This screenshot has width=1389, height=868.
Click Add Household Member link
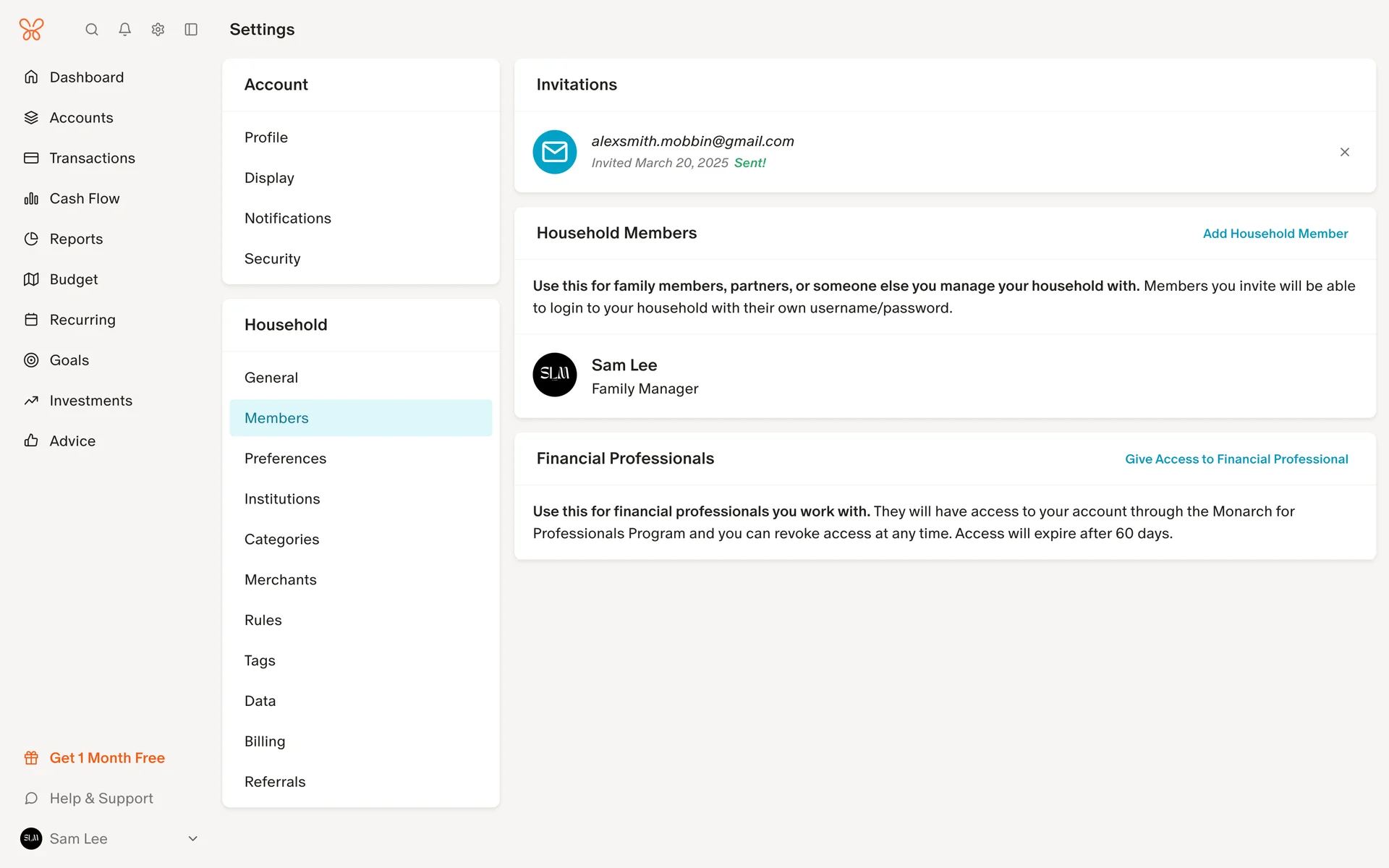click(1275, 234)
